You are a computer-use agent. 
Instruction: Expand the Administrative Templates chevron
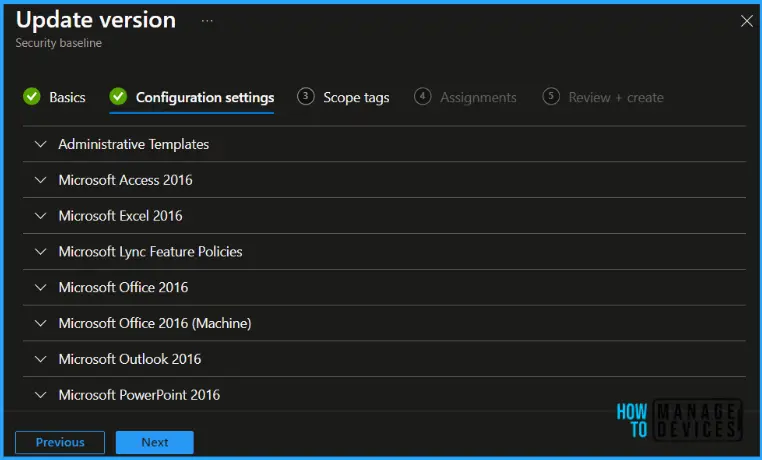(41, 144)
